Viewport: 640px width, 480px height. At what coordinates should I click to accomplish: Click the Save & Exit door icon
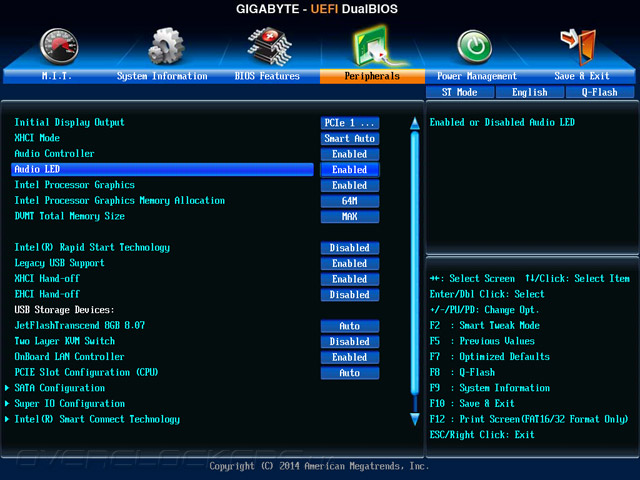[x=579, y=47]
